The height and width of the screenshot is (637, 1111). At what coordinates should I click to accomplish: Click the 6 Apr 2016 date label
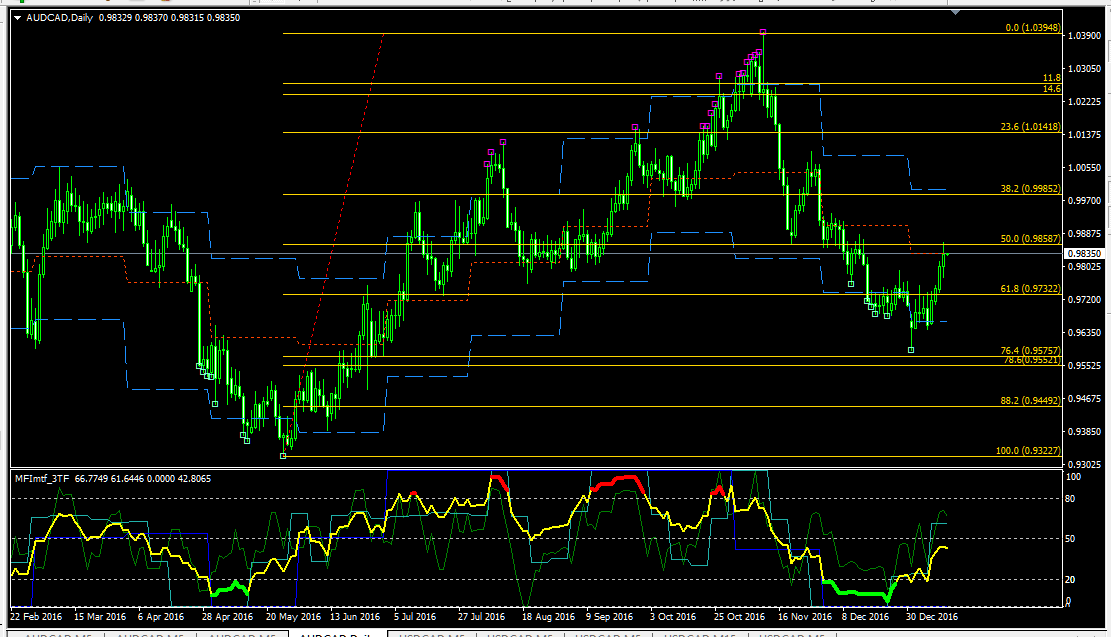click(x=161, y=616)
